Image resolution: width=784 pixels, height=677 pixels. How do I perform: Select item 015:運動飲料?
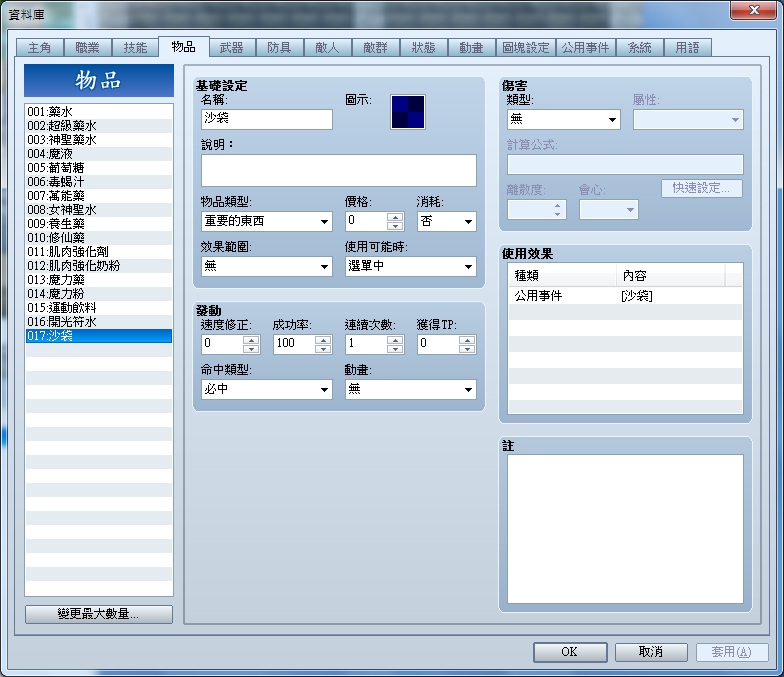(x=99, y=308)
